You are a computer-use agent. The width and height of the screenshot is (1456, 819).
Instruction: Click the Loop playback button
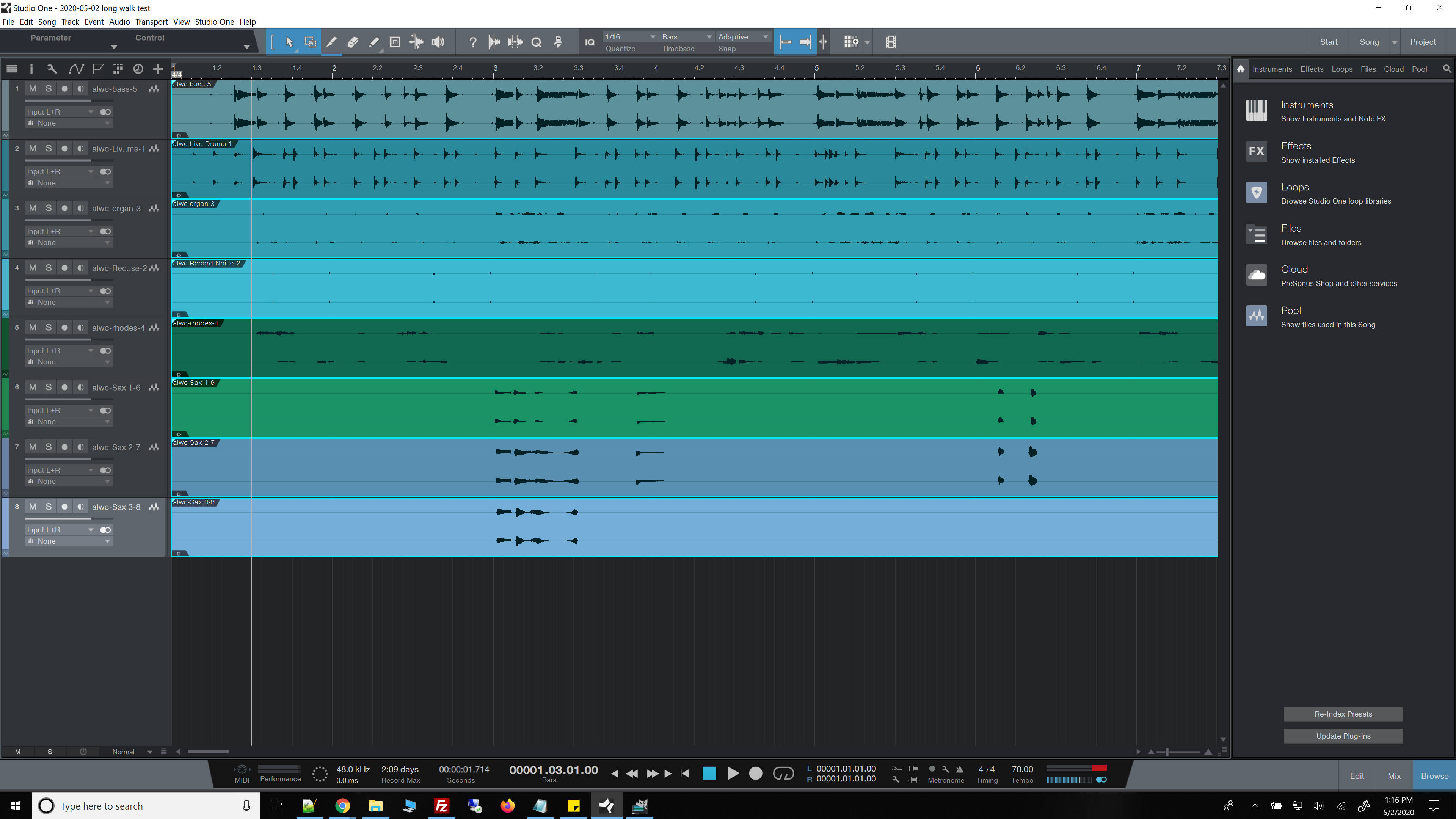click(x=783, y=773)
